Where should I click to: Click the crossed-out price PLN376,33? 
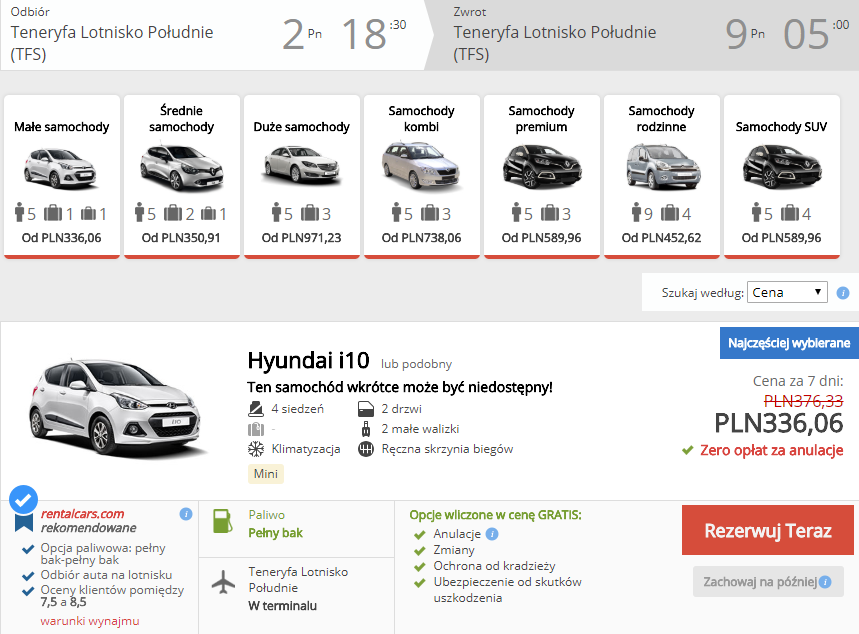[x=803, y=401]
